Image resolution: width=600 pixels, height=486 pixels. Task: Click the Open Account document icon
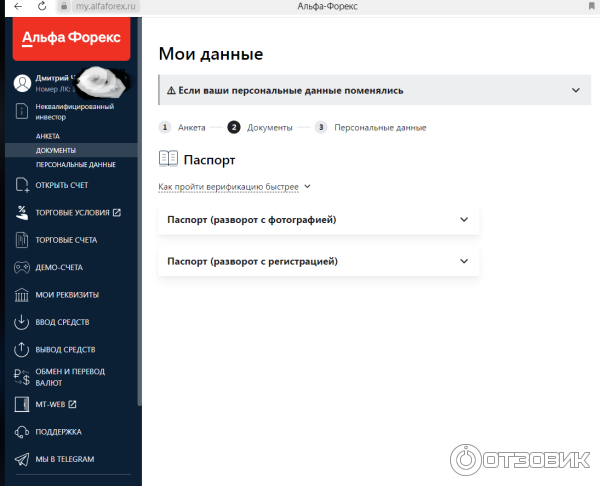tap(22, 185)
